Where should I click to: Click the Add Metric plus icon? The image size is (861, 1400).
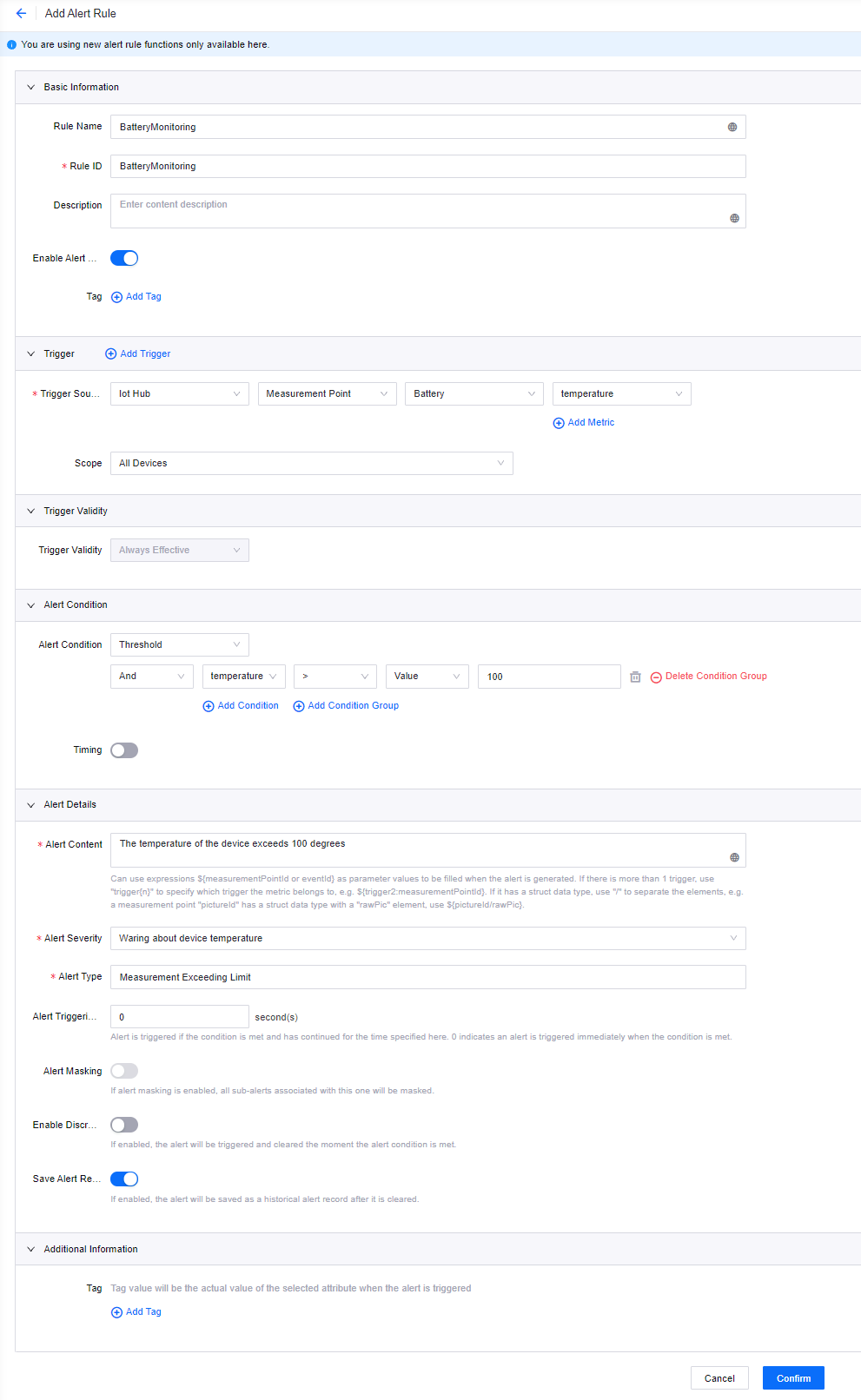coord(559,423)
